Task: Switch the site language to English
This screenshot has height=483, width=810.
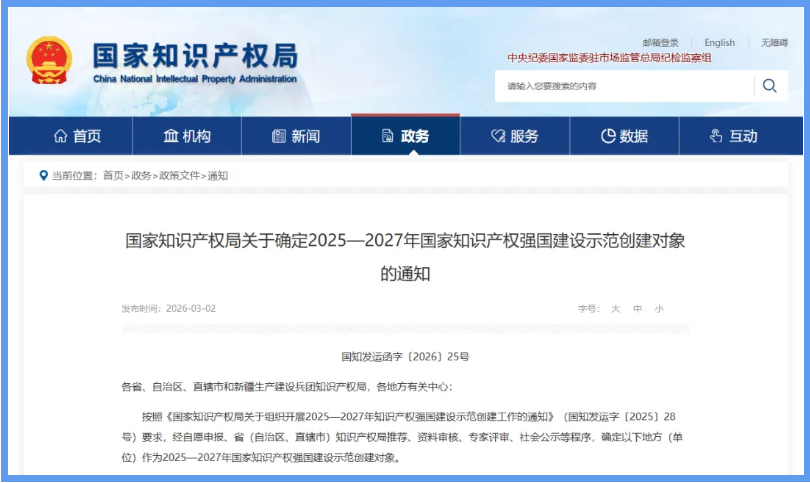Action: [719, 43]
